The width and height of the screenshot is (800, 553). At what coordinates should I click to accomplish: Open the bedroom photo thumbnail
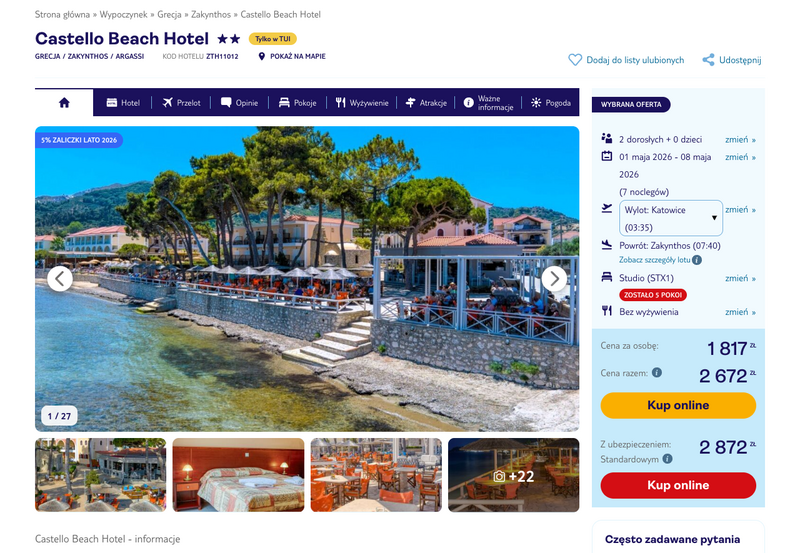pos(238,475)
